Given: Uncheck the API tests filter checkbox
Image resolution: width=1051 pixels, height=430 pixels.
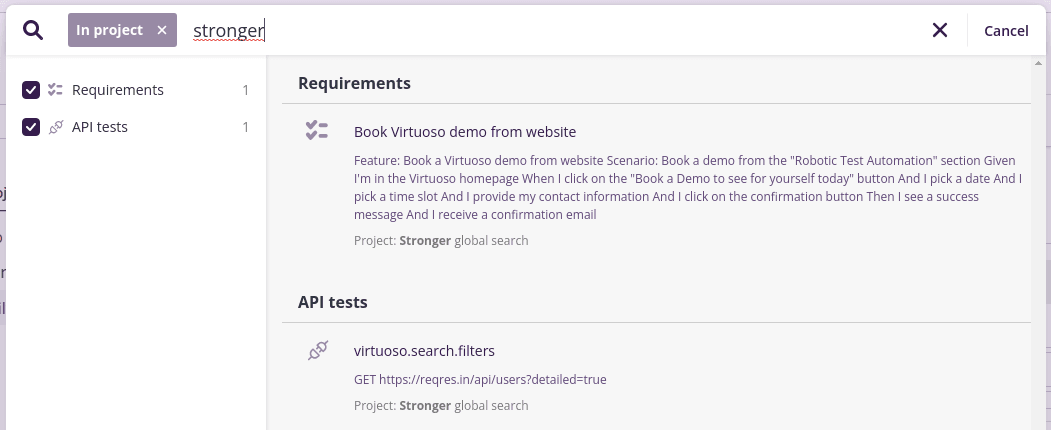Looking at the screenshot, I should [x=31, y=127].
